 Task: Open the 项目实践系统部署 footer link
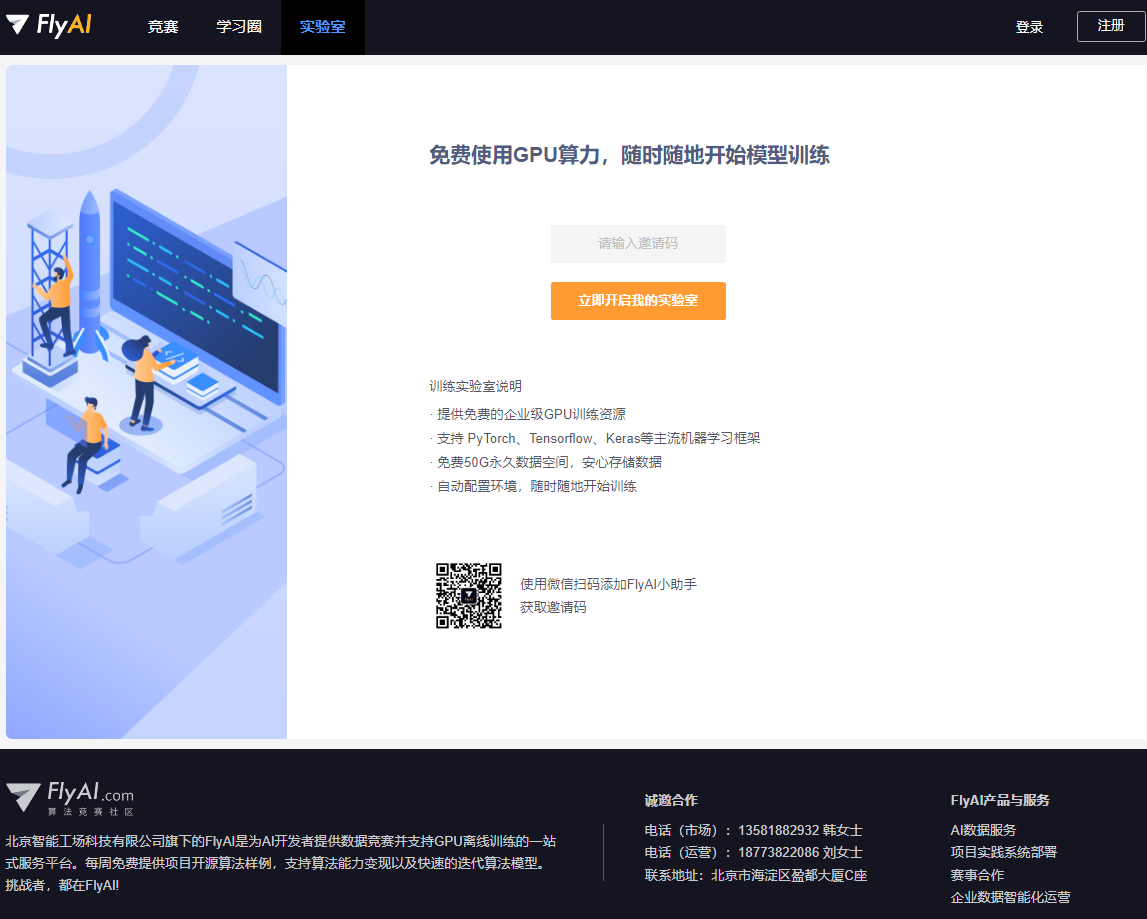click(x=1003, y=852)
